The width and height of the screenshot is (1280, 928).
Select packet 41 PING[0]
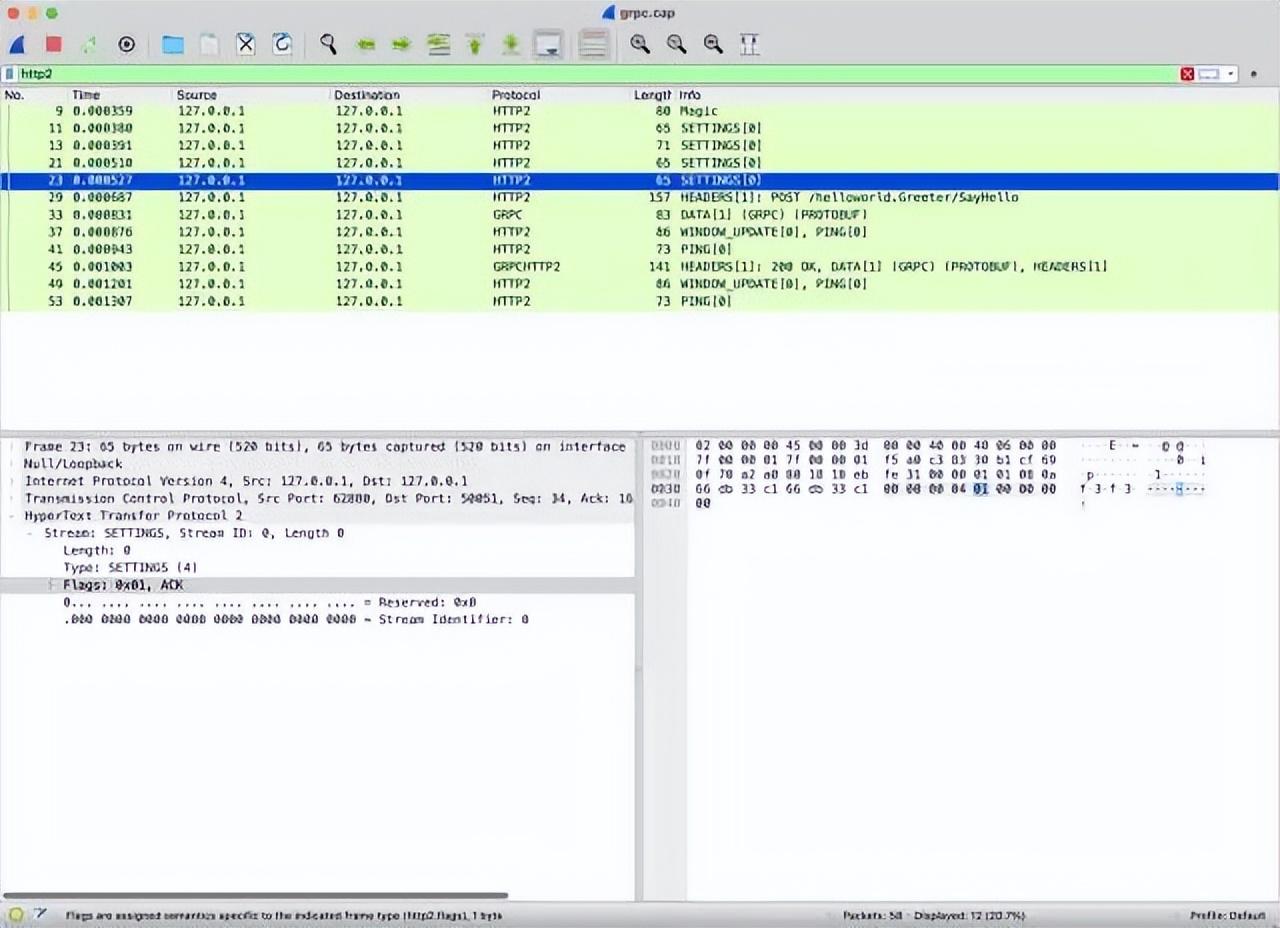[640, 249]
